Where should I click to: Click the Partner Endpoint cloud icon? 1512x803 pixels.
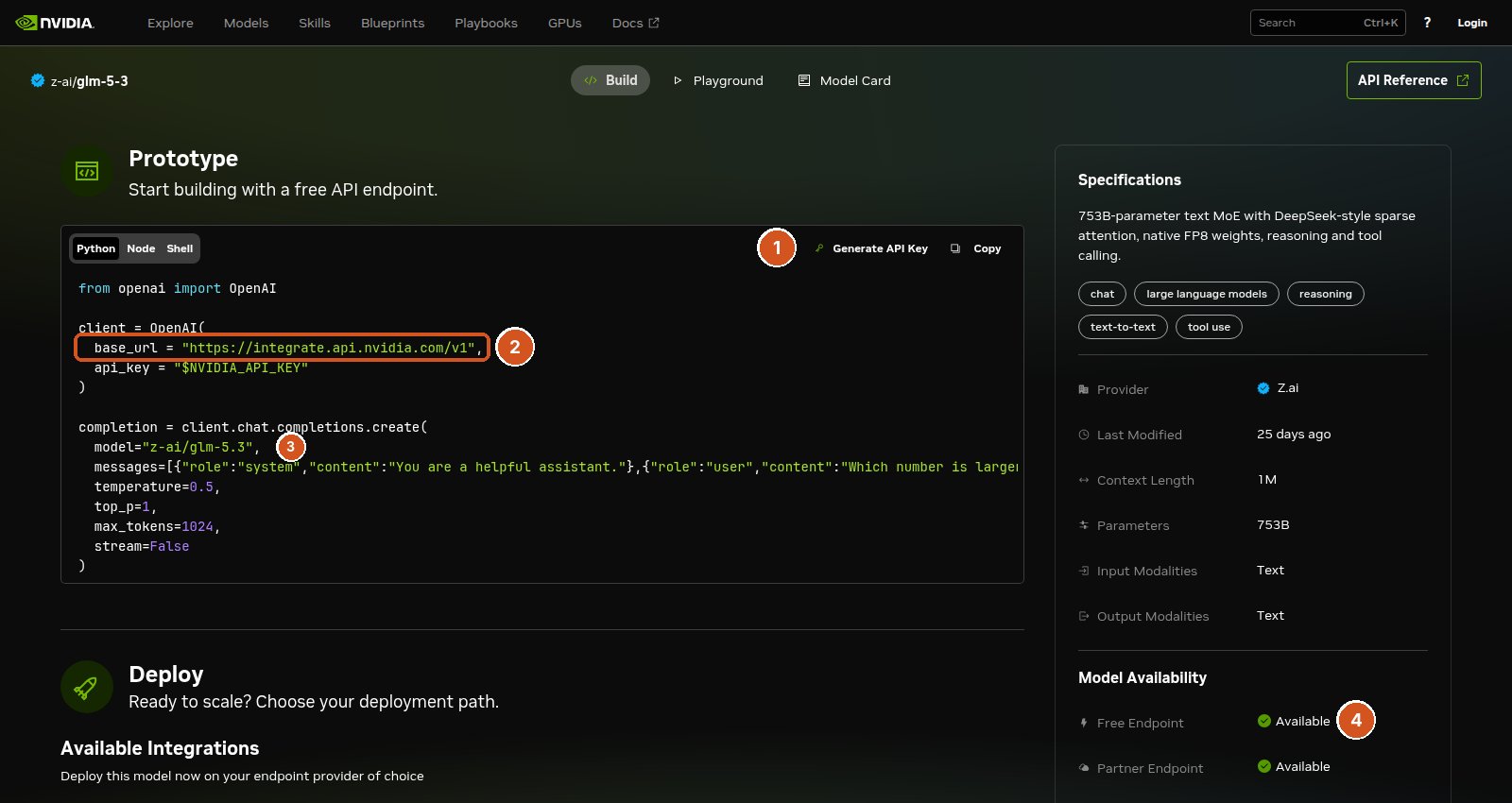[1084, 768]
